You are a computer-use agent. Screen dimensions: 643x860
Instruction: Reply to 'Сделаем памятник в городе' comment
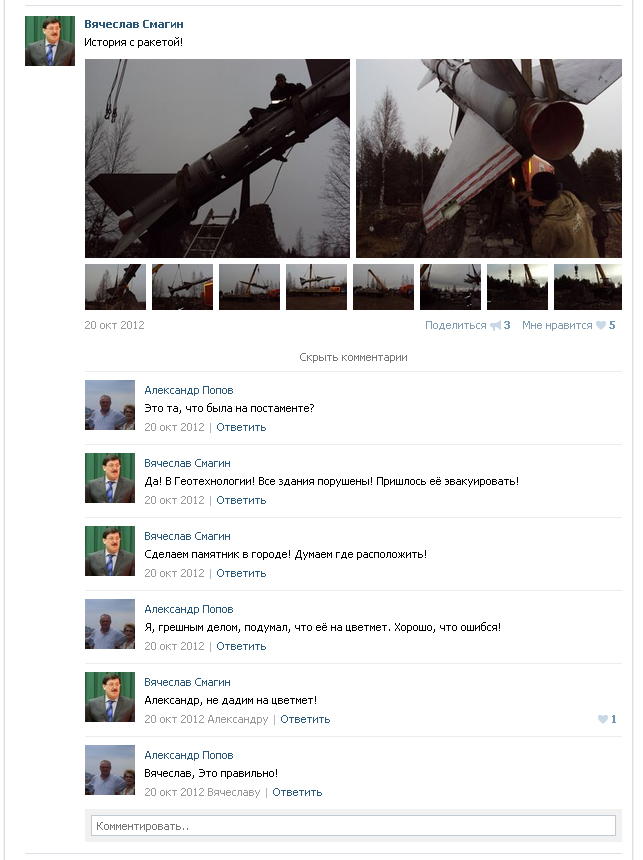click(241, 573)
